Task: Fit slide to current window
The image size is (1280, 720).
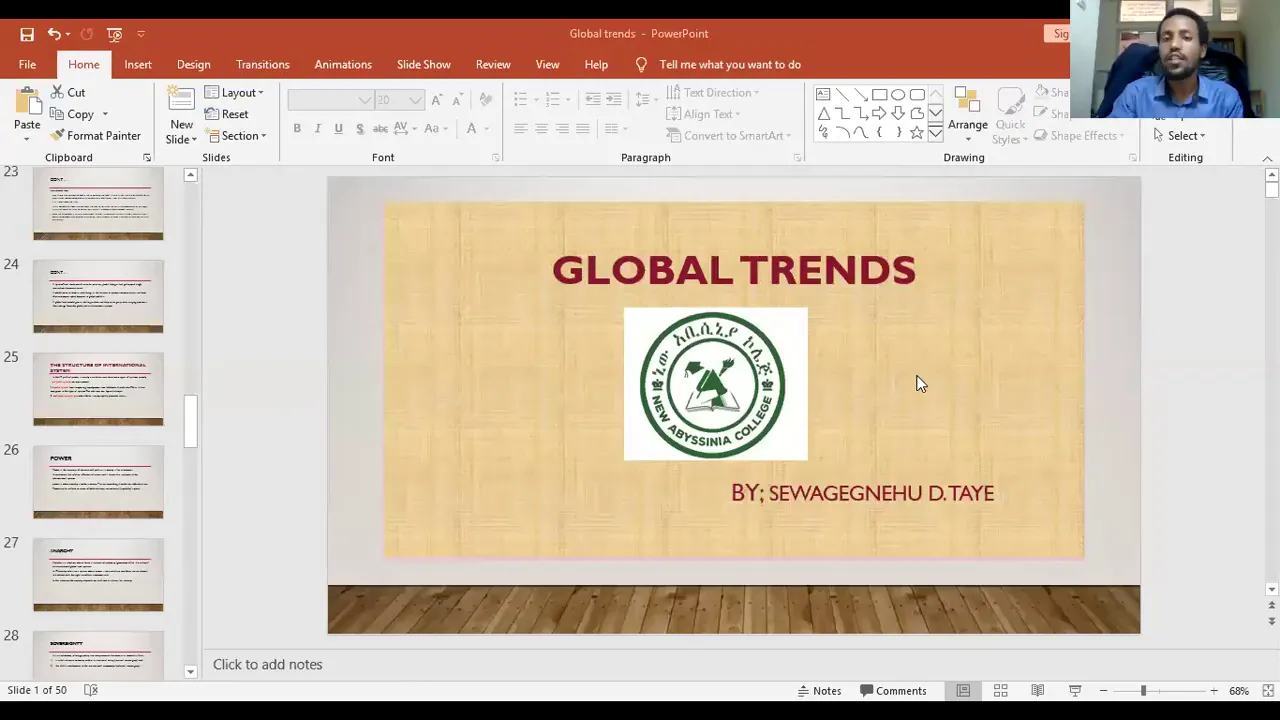Action: [1267, 691]
